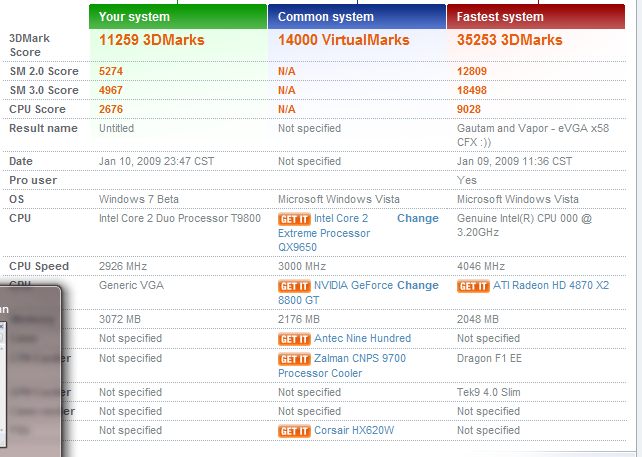This screenshot has height=457, width=642.
Task: Click the SM 3.0 Score row label
Action: pos(44,90)
